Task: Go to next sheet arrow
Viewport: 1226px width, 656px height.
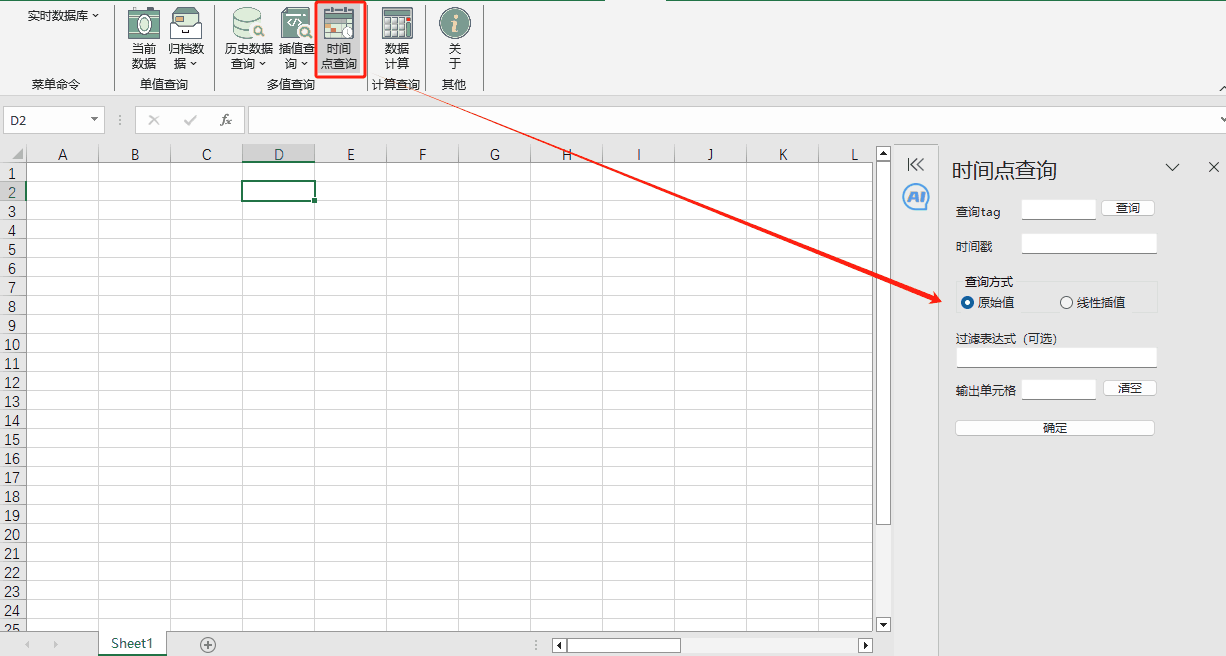Action: [55, 644]
